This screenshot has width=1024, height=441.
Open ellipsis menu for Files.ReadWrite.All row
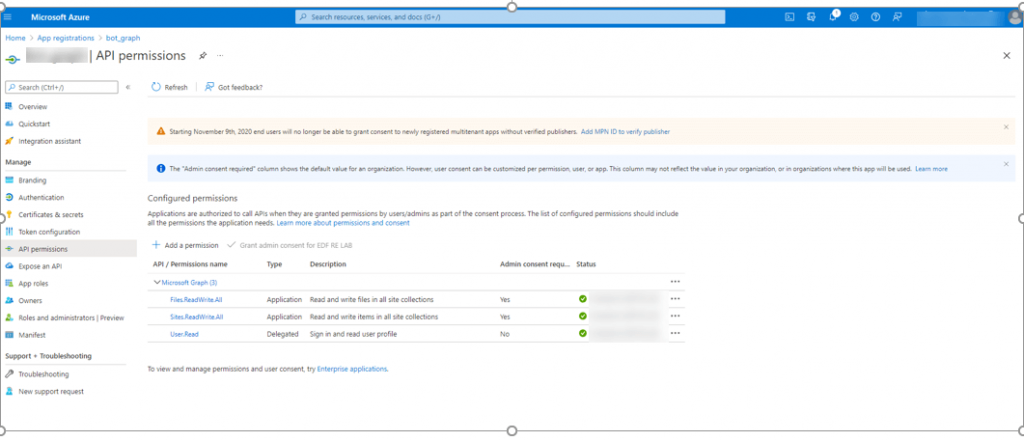pyautogui.click(x=675, y=299)
